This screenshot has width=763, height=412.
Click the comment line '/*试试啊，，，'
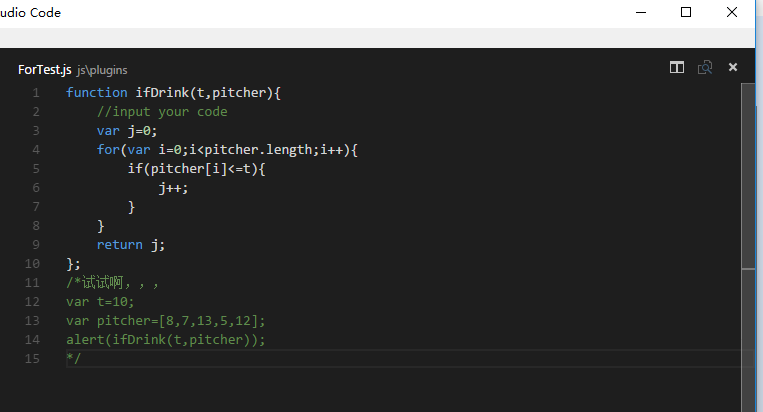(x=112, y=283)
